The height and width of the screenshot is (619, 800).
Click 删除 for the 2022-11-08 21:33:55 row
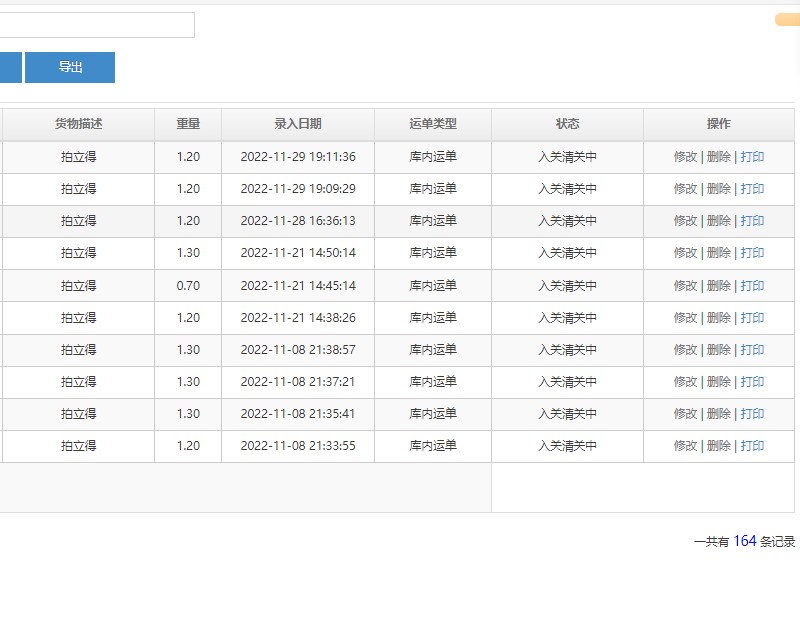click(x=718, y=446)
